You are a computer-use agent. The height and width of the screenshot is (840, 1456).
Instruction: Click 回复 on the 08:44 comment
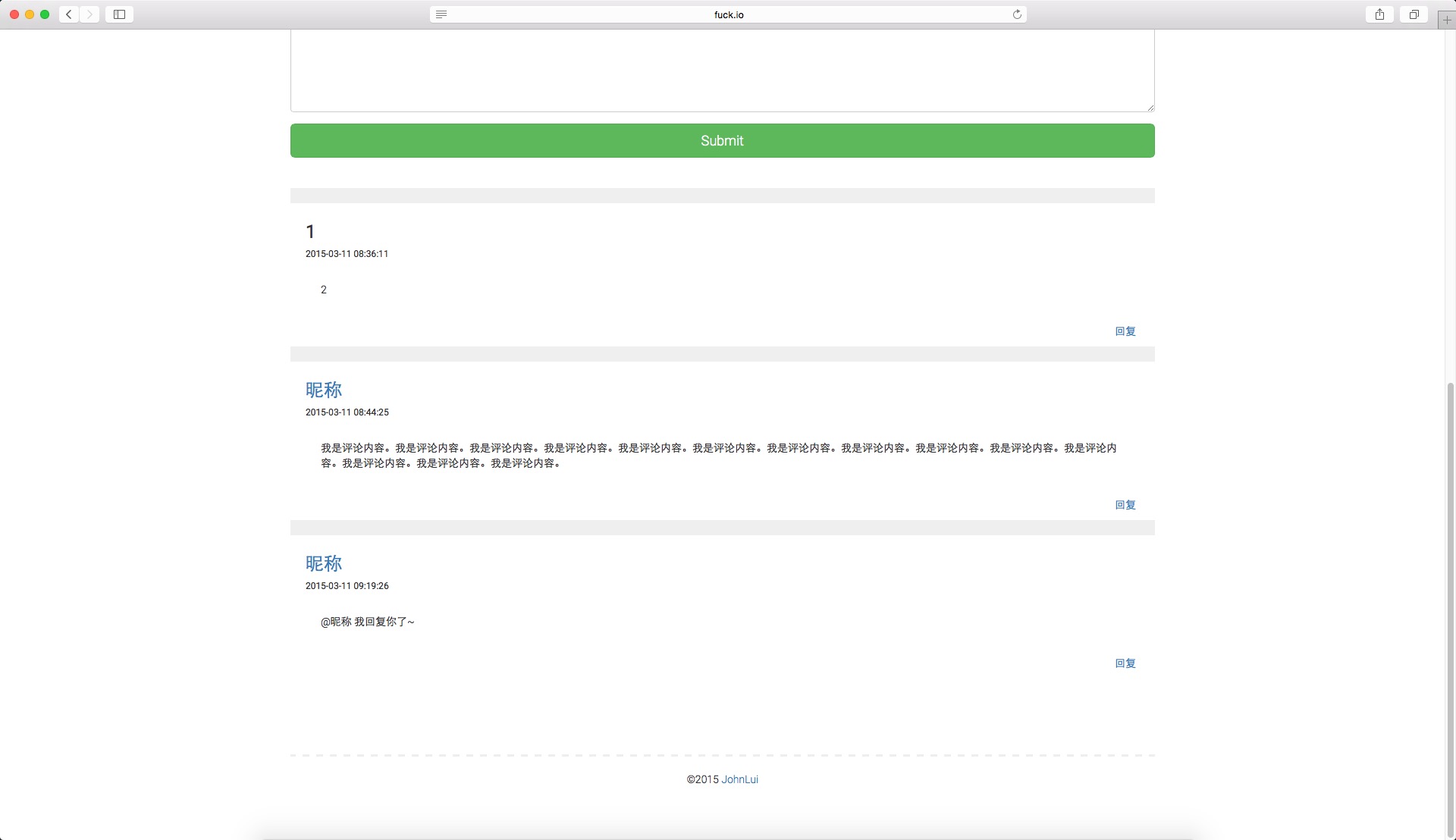1125,504
